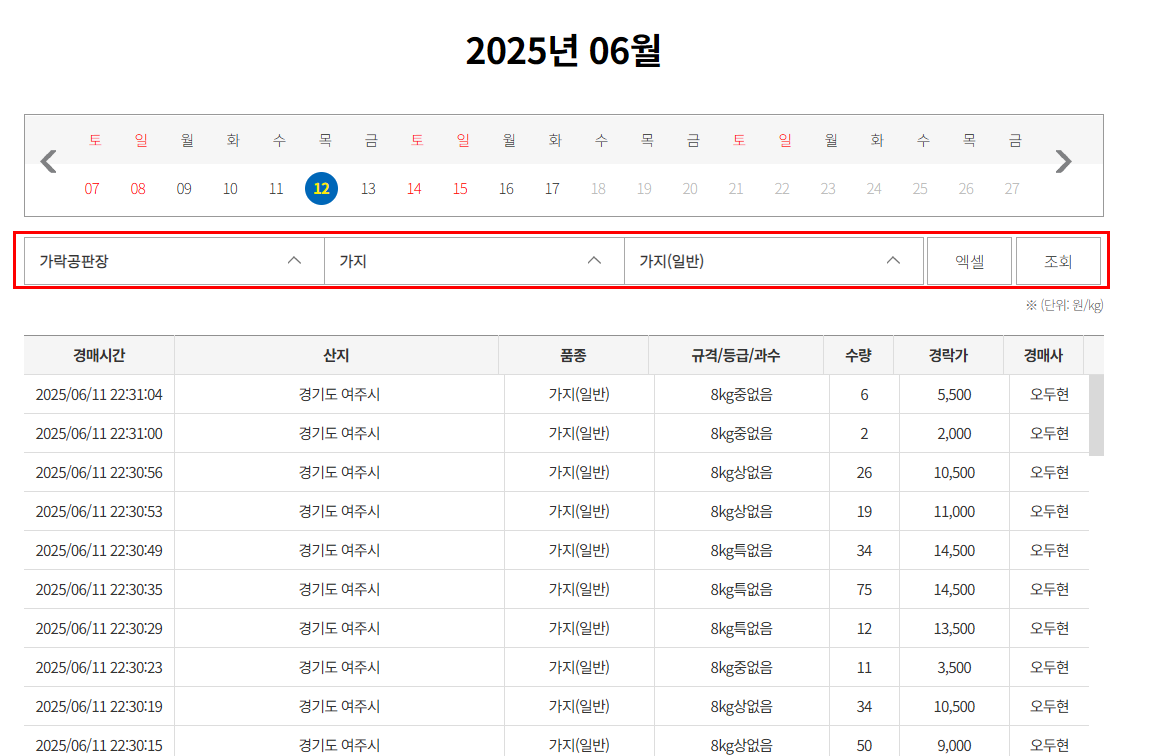Click price 9,000 in the last row

[954, 745]
